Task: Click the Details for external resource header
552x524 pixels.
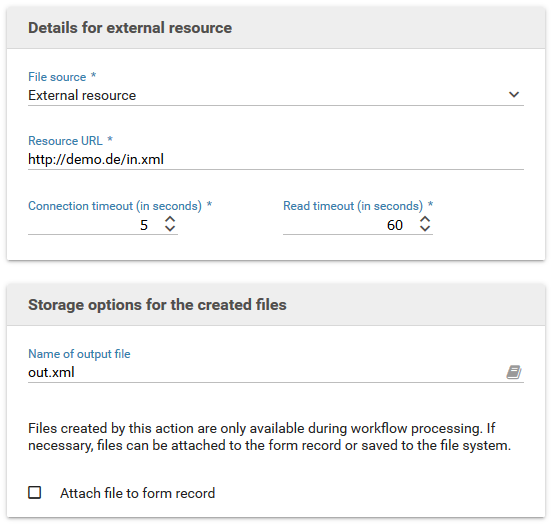Action: click(130, 28)
